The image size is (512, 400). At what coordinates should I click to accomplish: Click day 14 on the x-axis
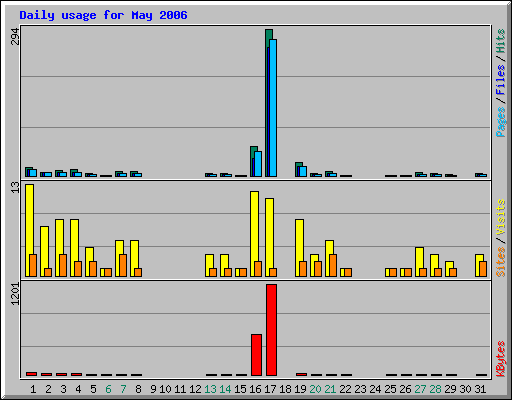(x=225, y=389)
